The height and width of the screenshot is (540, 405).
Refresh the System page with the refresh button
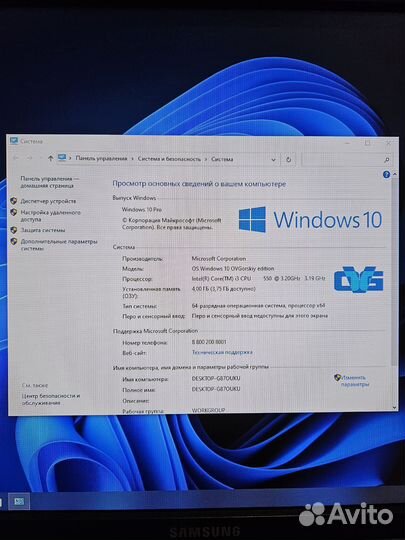[x=289, y=159]
